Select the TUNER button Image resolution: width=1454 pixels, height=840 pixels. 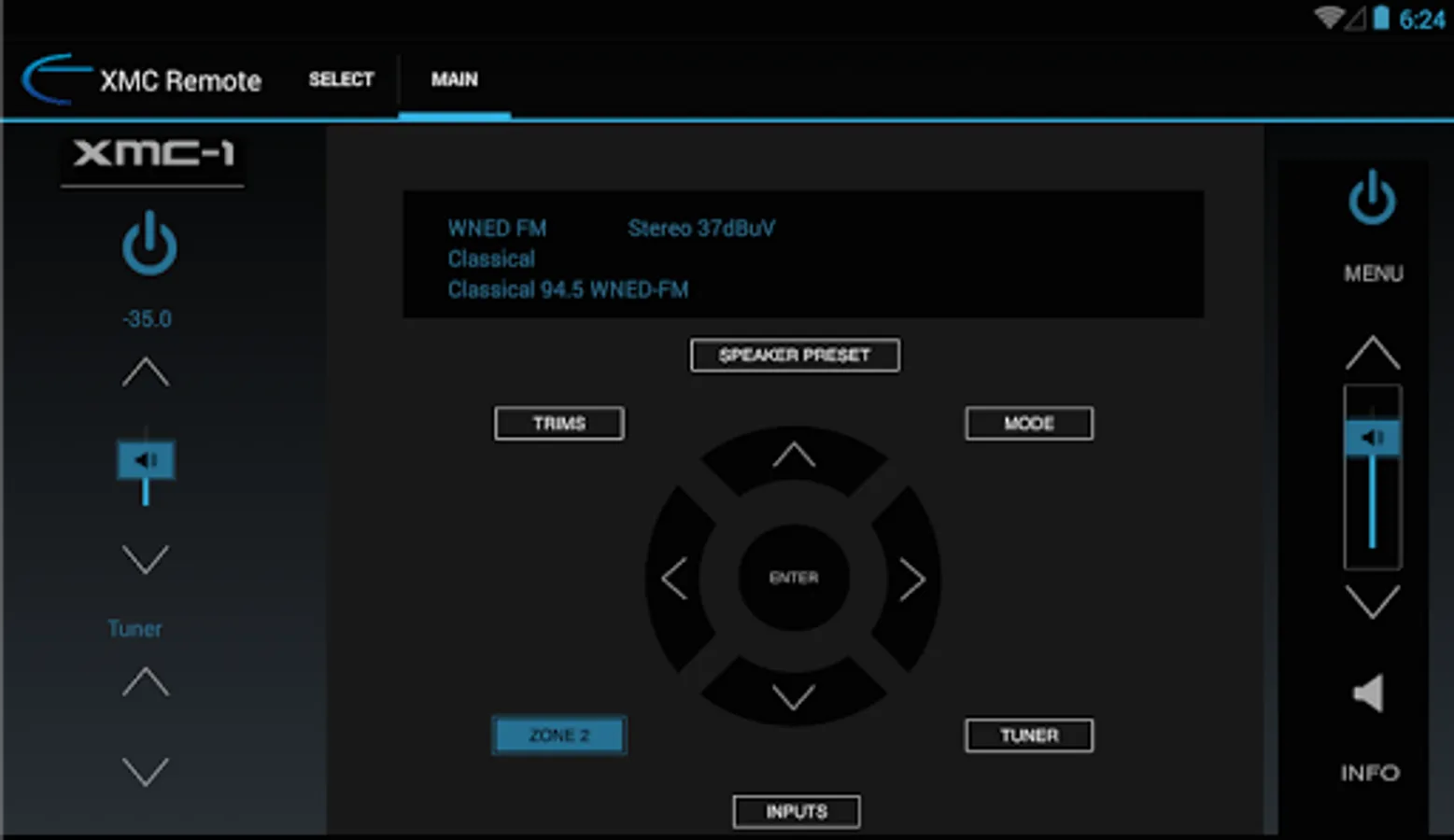1029,735
